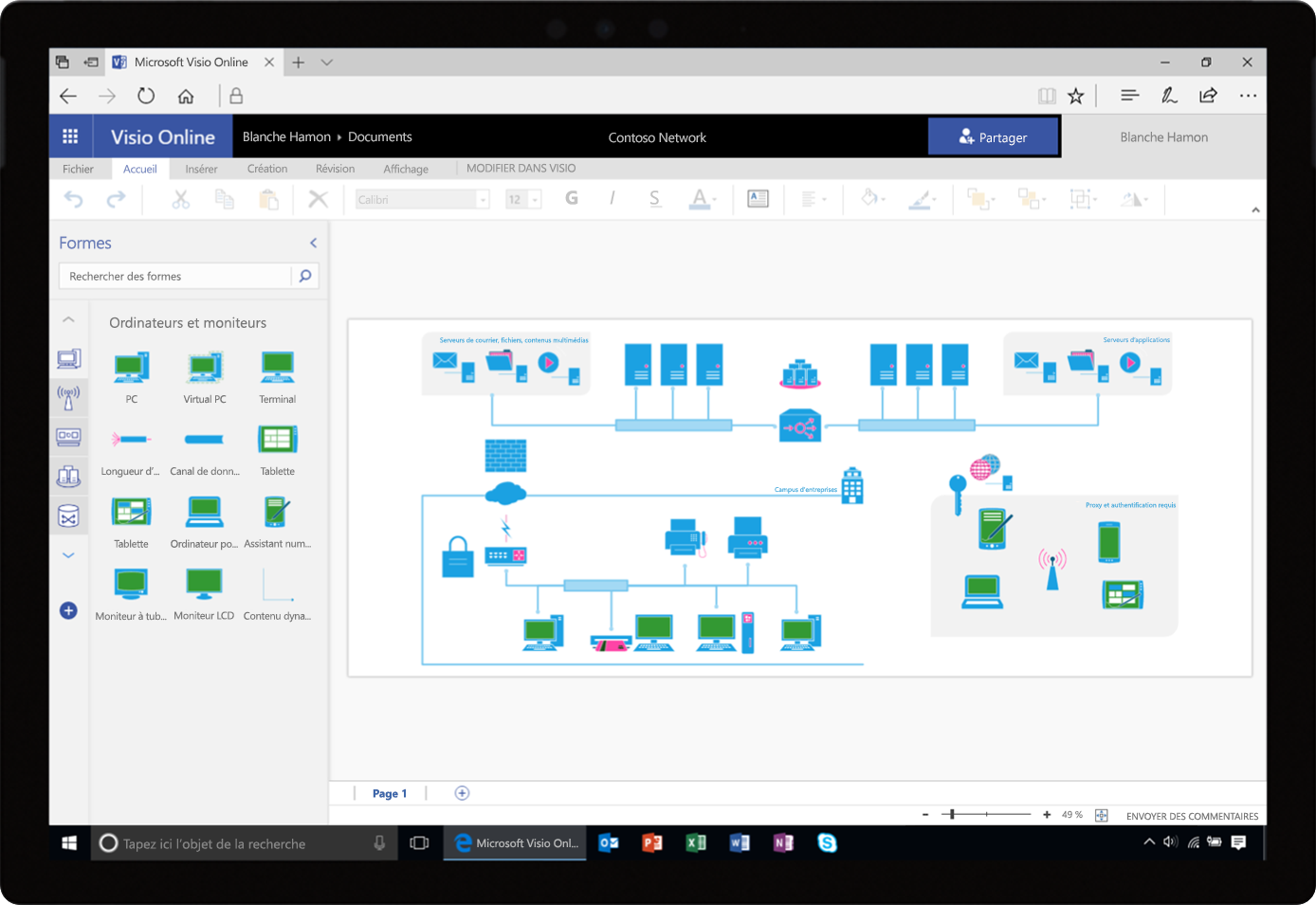The image size is (1316, 905).
Task: Select the Undo icon in the toolbar
Action: pyautogui.click(x=74, y=199)
